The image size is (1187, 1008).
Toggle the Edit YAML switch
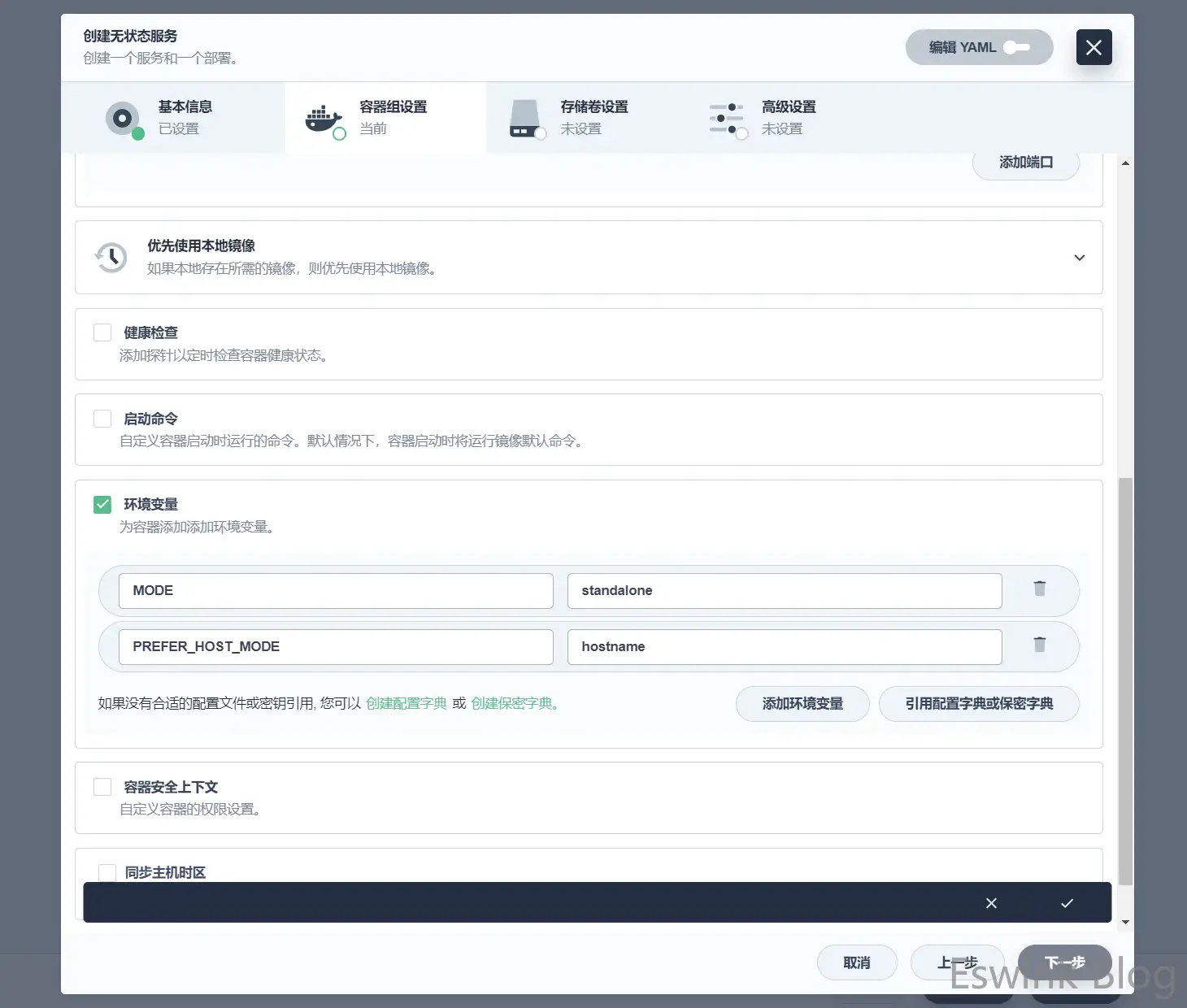click(x=1016, y=48)
